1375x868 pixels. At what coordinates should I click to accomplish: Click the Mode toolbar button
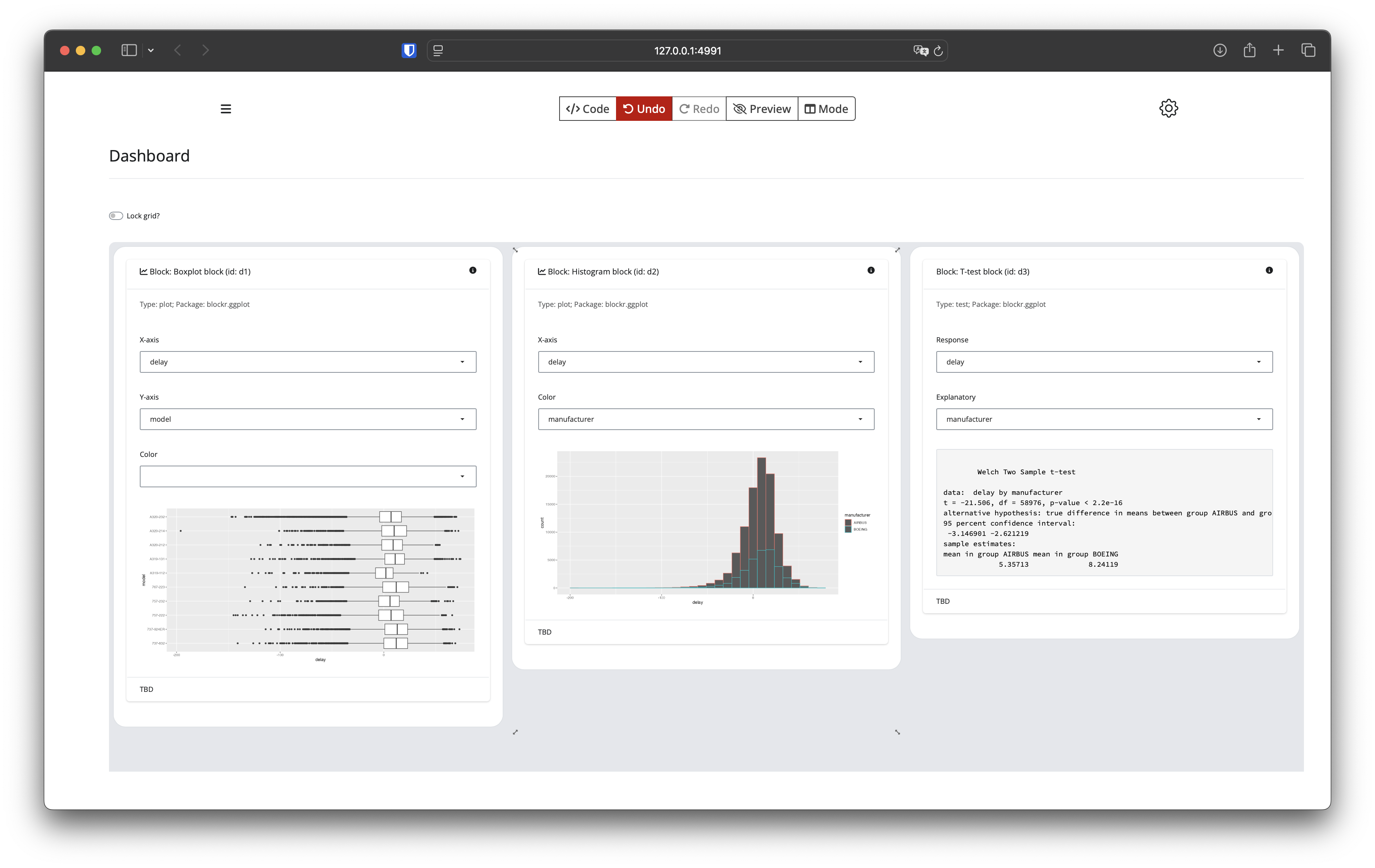(x=826, y=109)
